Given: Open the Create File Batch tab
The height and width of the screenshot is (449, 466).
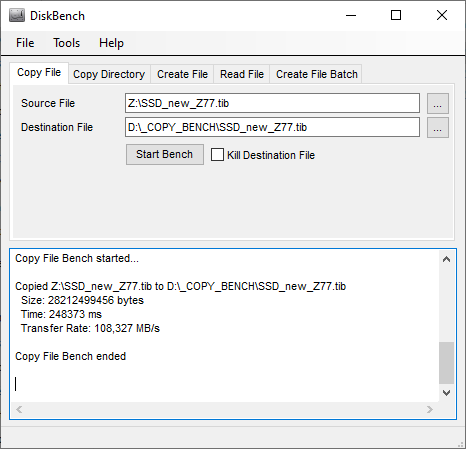Looking at the screenshot, I should [x=317, y=74].
